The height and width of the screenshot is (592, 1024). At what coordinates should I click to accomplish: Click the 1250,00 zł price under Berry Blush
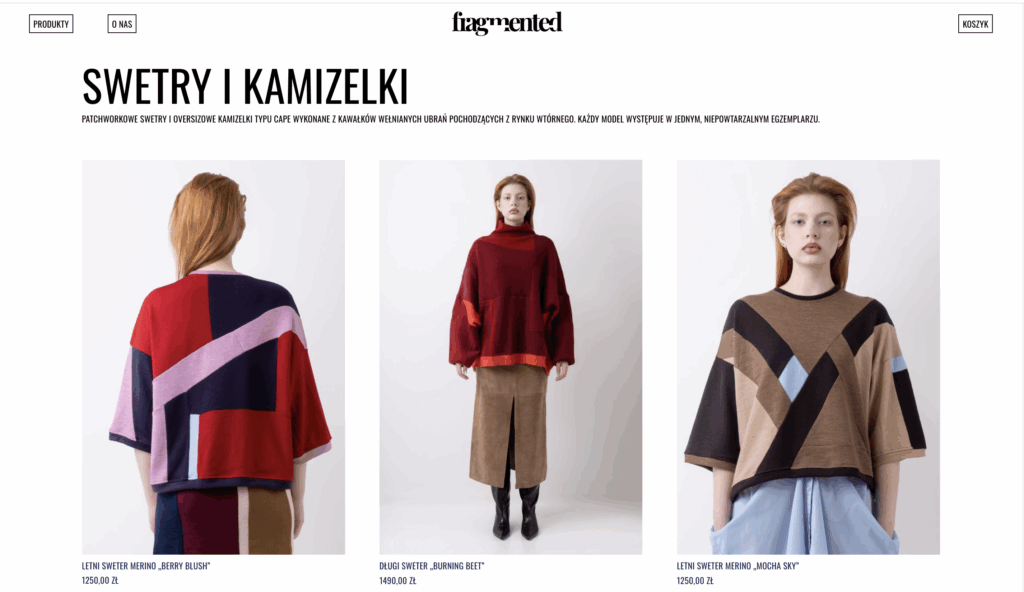click(100, 580)
